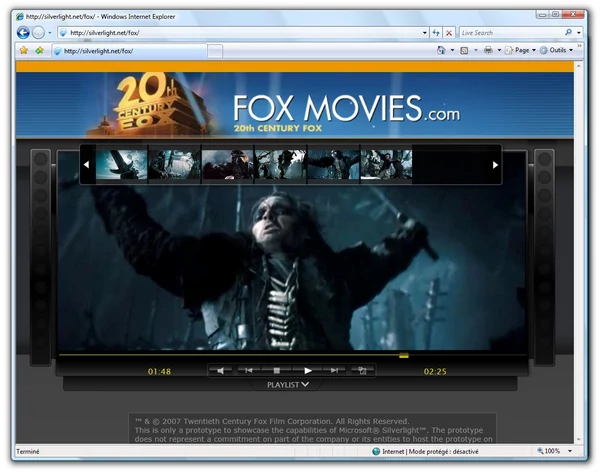Click the Live Search input box
The height and width of the screenshot is (472, 600).
click(511, 33)
